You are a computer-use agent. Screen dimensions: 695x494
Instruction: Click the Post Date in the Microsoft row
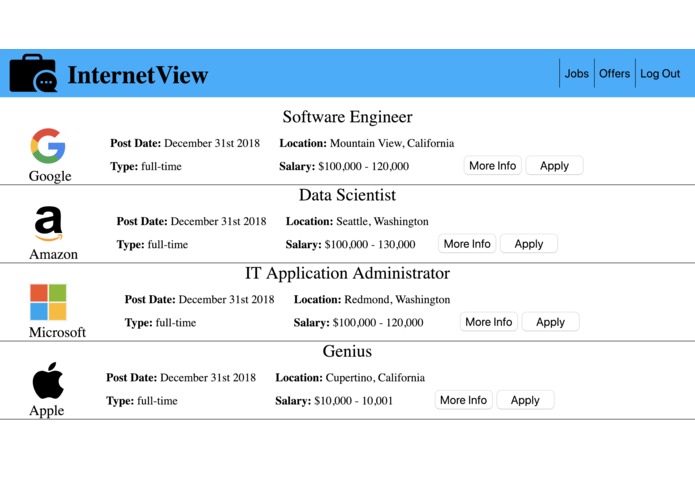(x=199, y=300)
